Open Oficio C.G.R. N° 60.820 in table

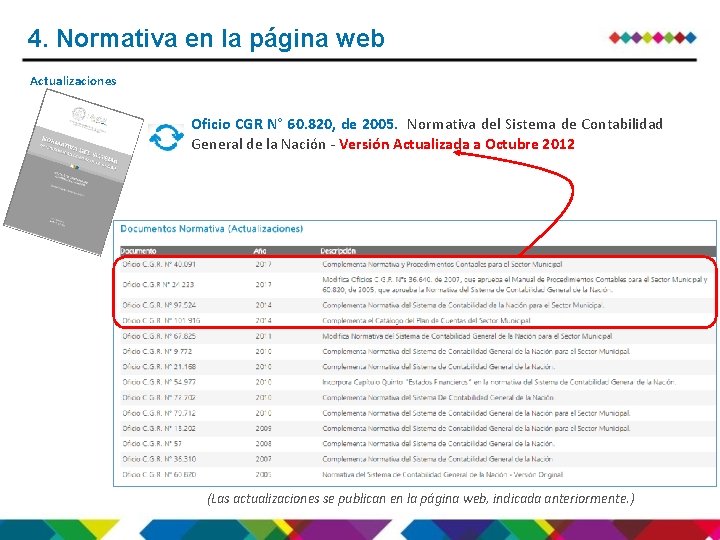pos(159,475)
